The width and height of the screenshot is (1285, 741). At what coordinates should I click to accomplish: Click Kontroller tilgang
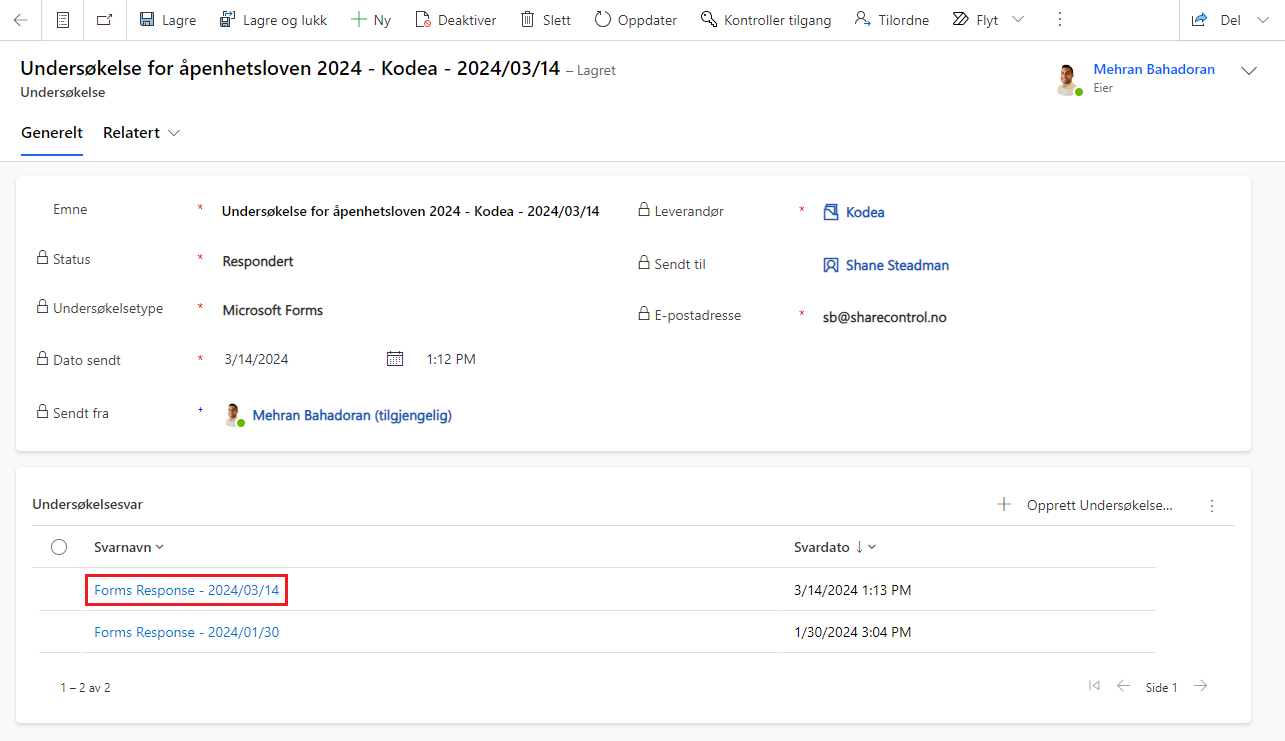point(766,20)
